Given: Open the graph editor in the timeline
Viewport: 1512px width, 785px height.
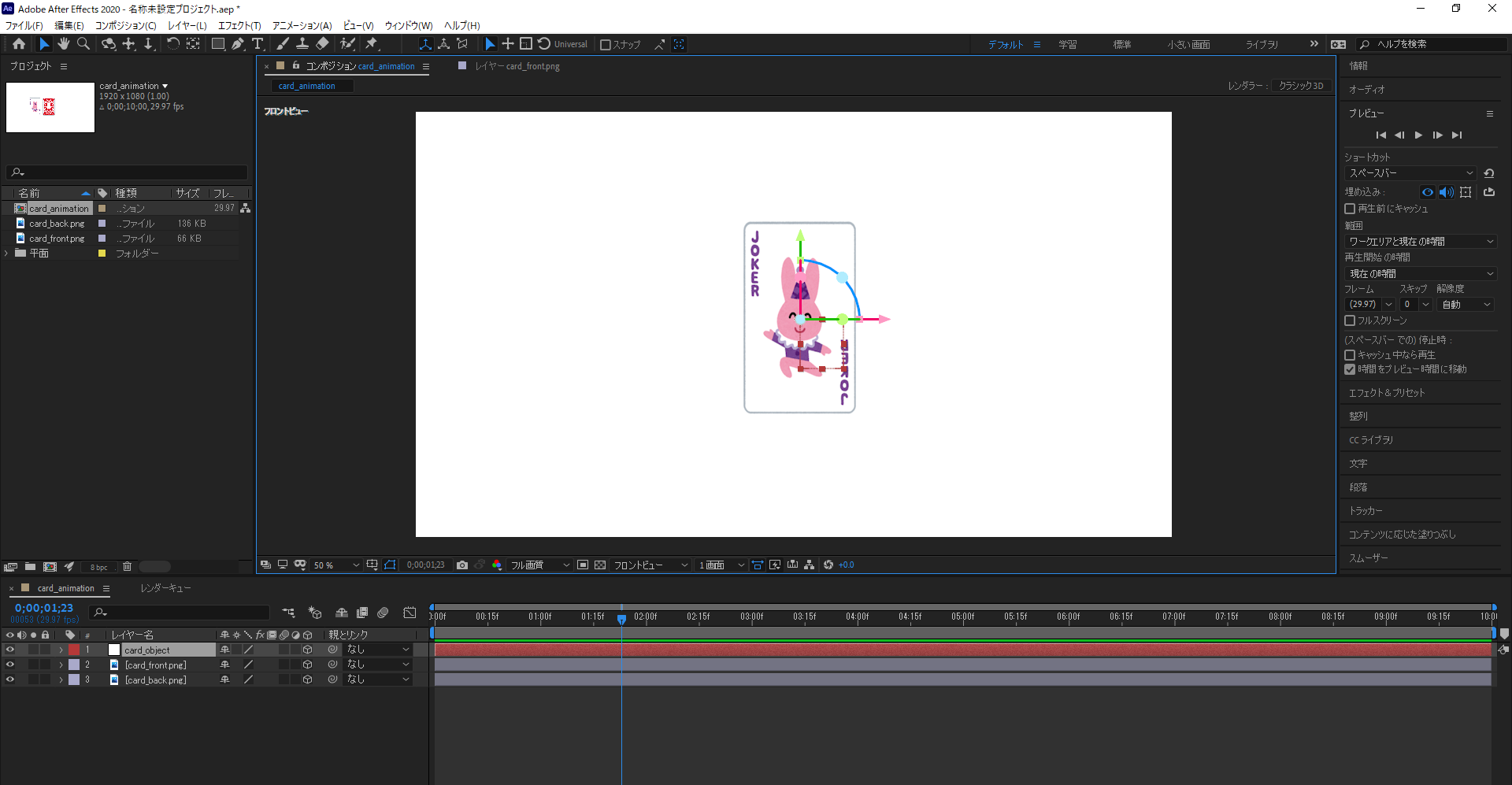Looking at the screenshot, I should [409, 613].
